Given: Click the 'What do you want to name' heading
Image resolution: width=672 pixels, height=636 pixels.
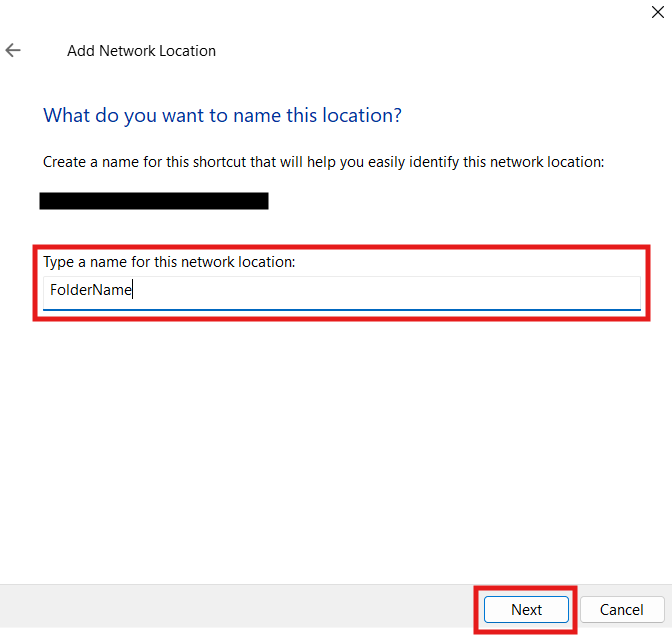Looking at the screenshot, I should (x=222, y=115).
